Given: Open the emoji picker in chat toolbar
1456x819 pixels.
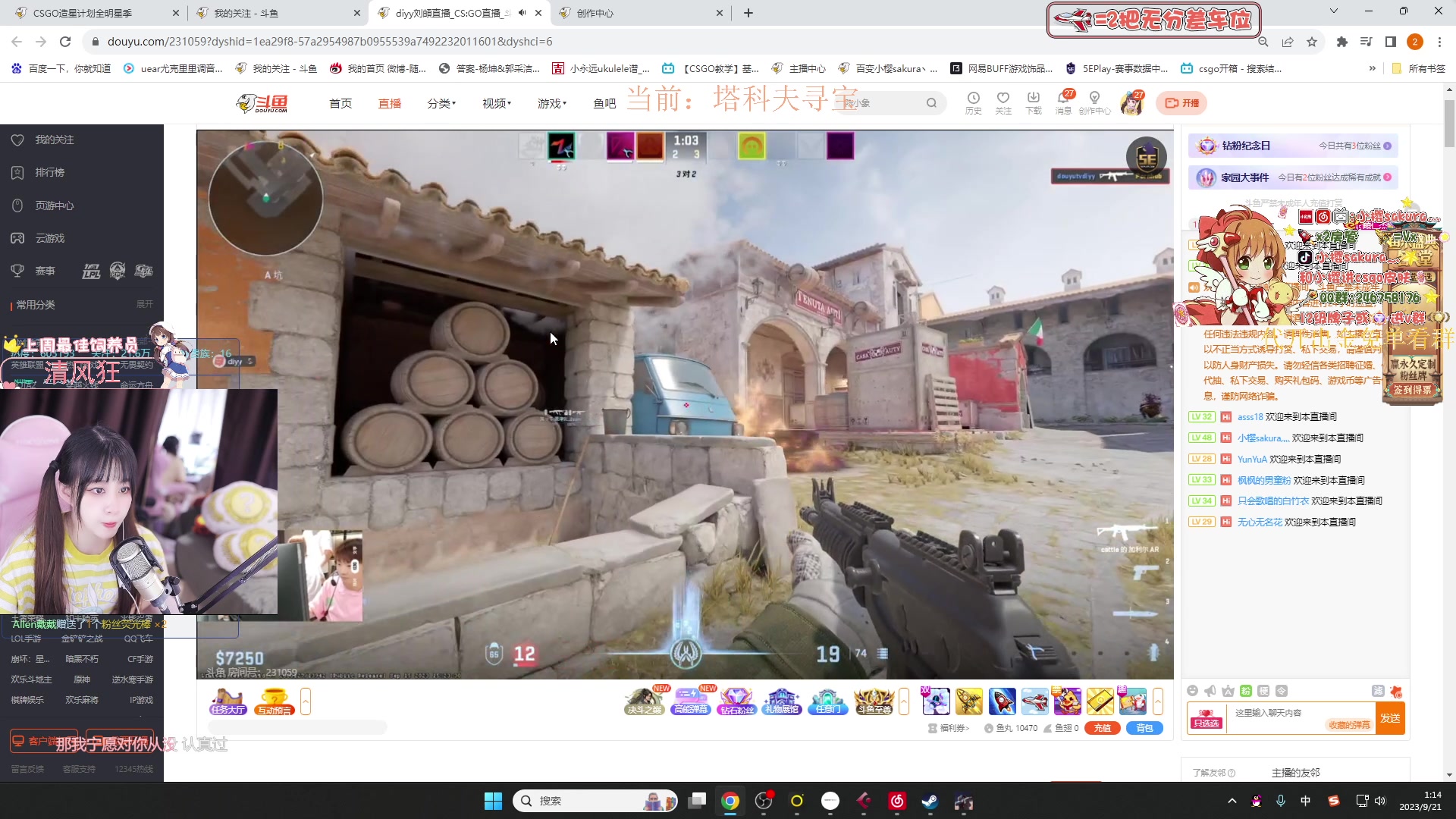Looking at the screenshot, I should click(1192, 691).
